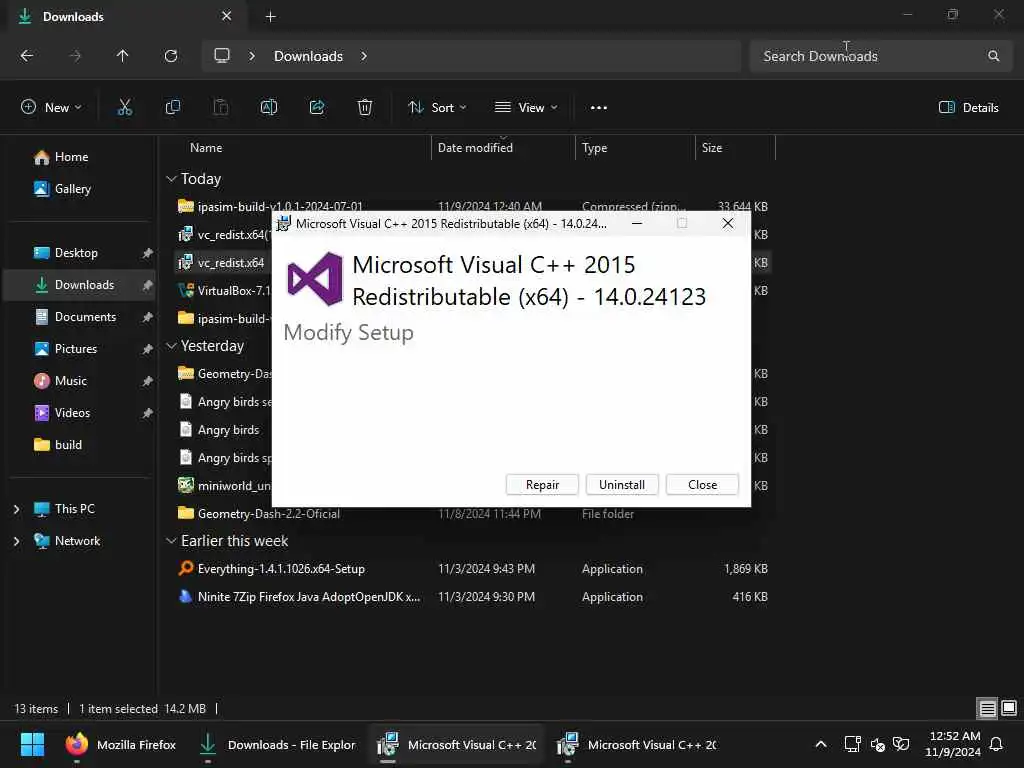Select the Everything-1.4.1.1026.x64-Setup file
1024x768 pixels.
click(x=473, y=569)
